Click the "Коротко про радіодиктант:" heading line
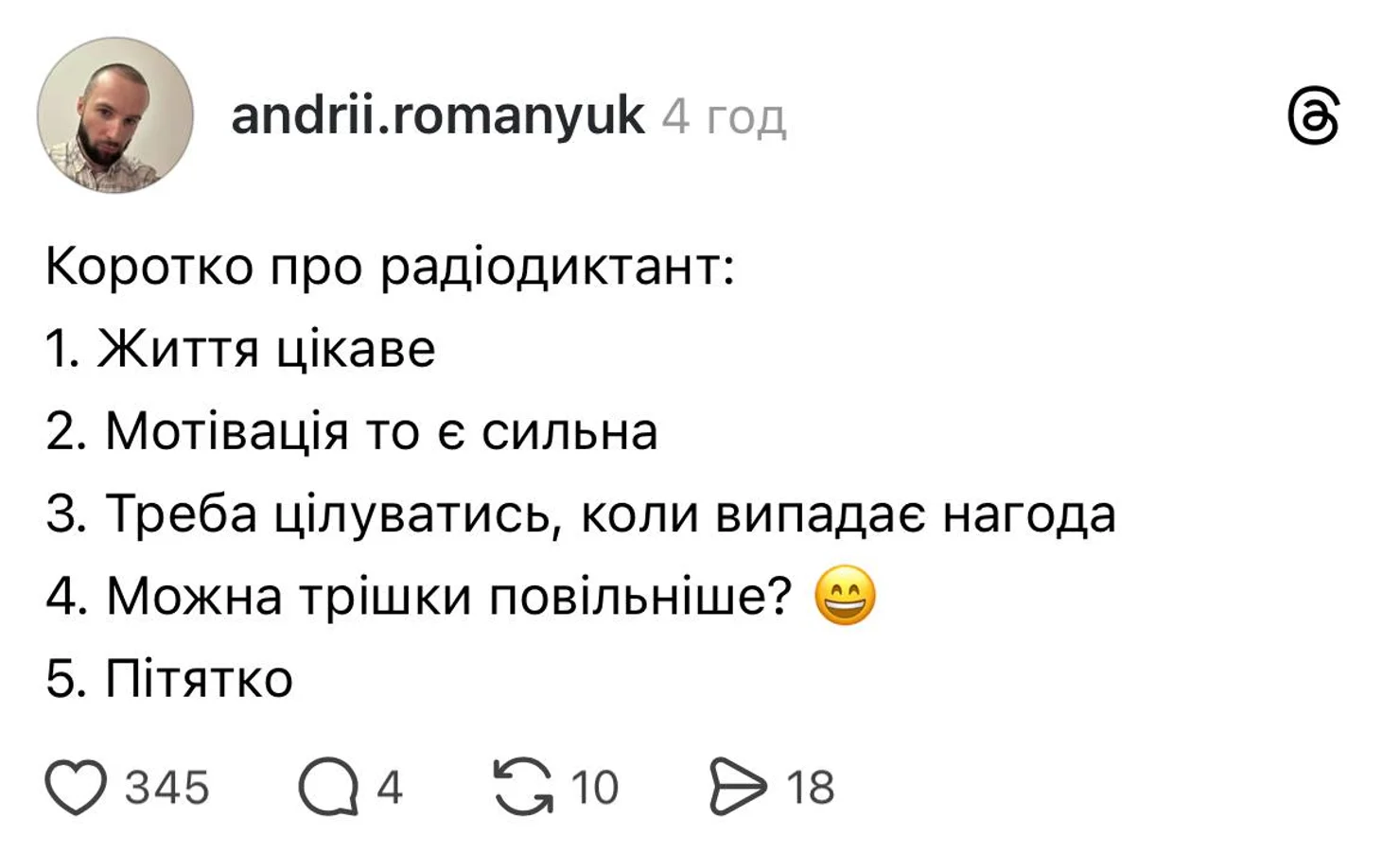Viewport: 1400px width, 853px height. click(x=390, y=268)
